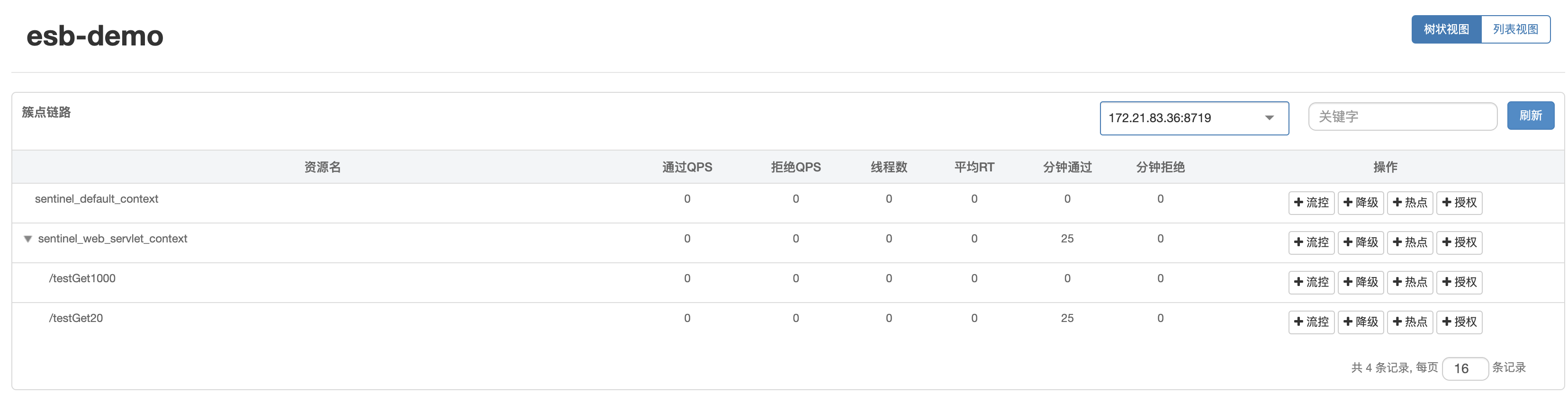Screen dimensions: 1568x411
Task: Add authority rule for /testGet20
Action: pyautogui.click(x=1459, y=322)
